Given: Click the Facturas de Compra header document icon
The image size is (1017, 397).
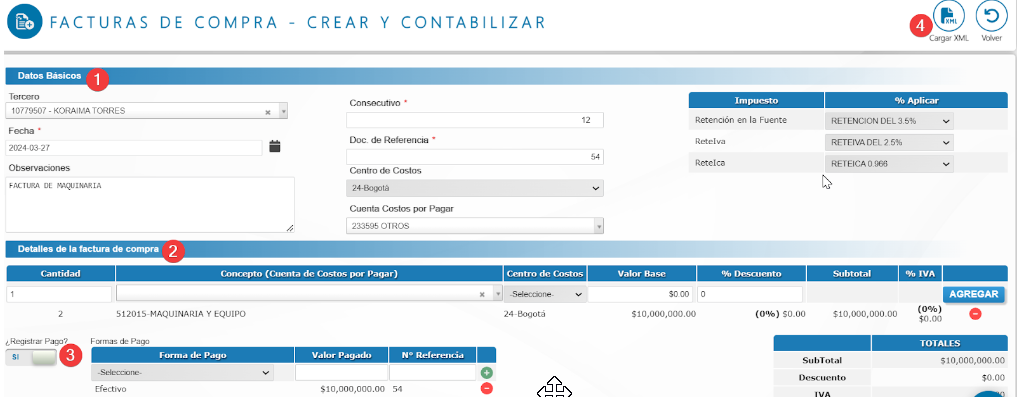Looking at the screenshot, I should point(24,21).
